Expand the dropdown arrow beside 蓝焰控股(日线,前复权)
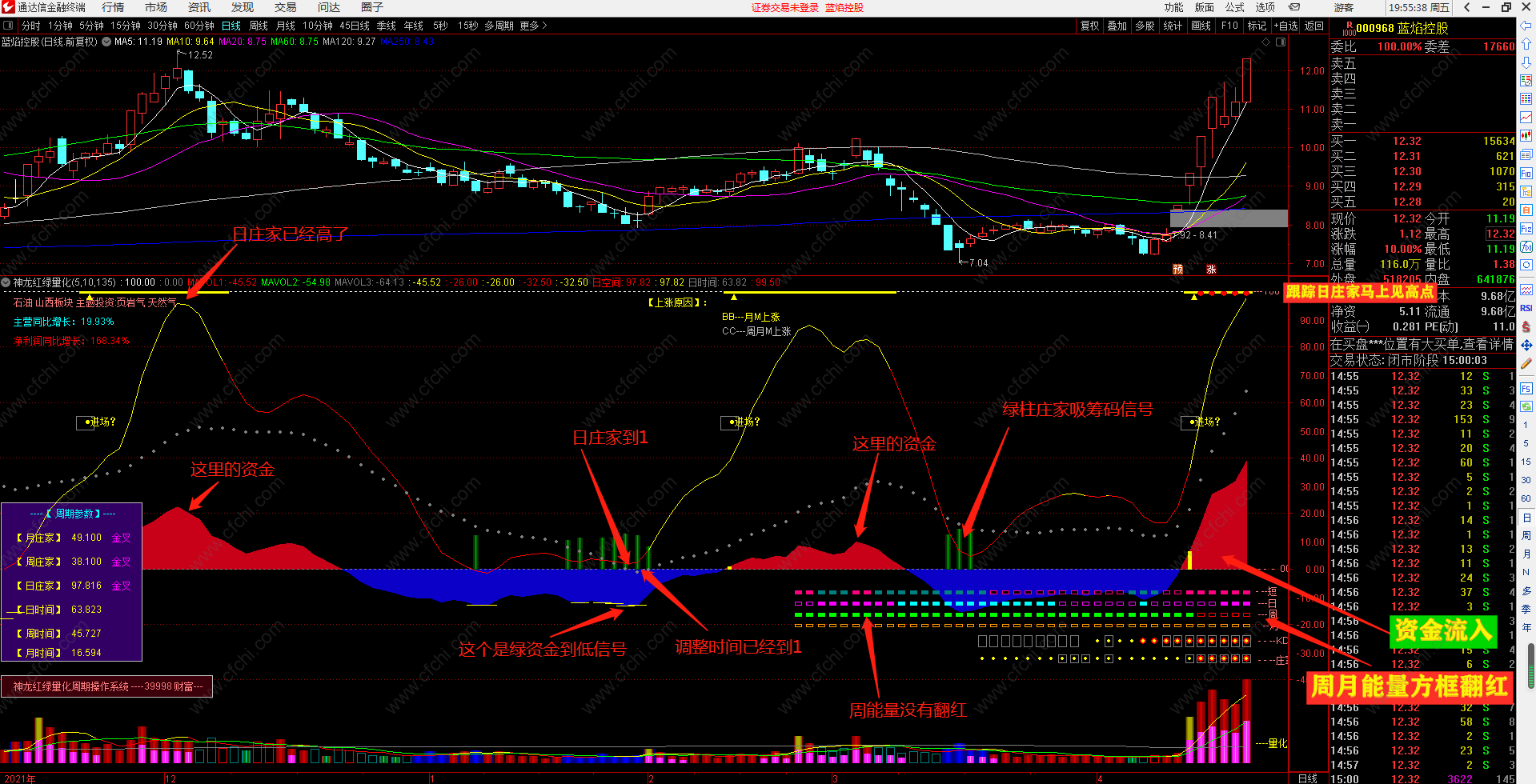The width and height of the screenshot is (1536, 784). point(106,42)
